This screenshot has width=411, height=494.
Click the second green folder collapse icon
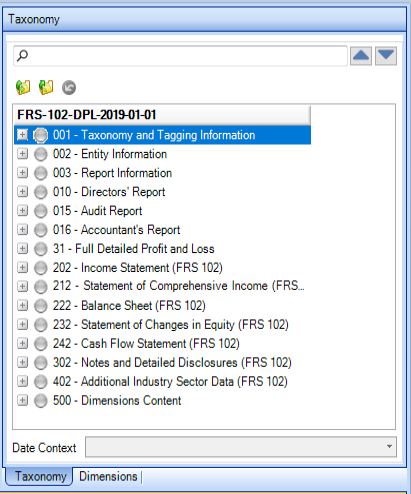pyautogui.click(x=46, y=87)
